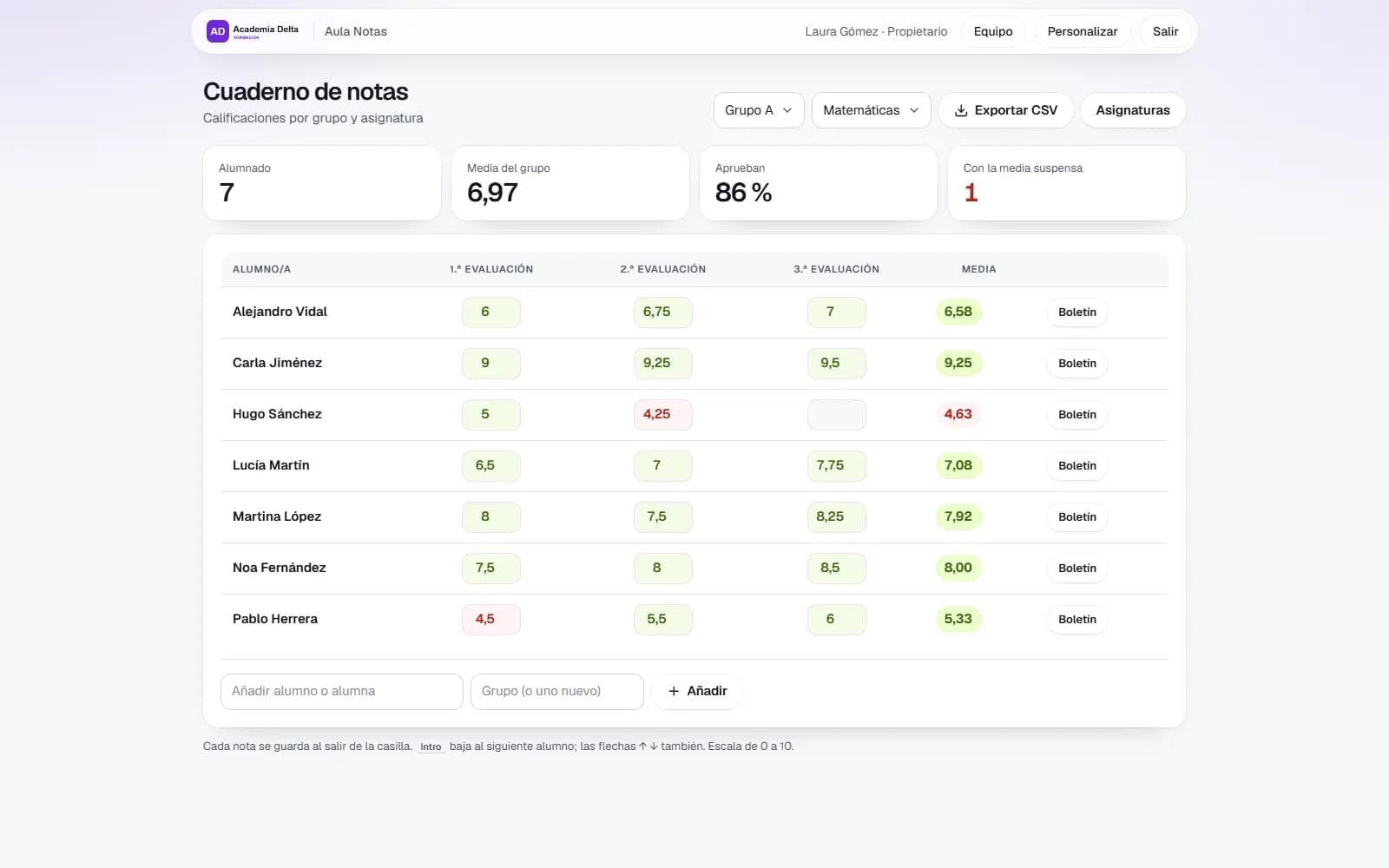
Task: Edit Carla Jiménez's 3.ª evaluación grade 9,5
Action: pyautogui.click(x=837, y=364)
